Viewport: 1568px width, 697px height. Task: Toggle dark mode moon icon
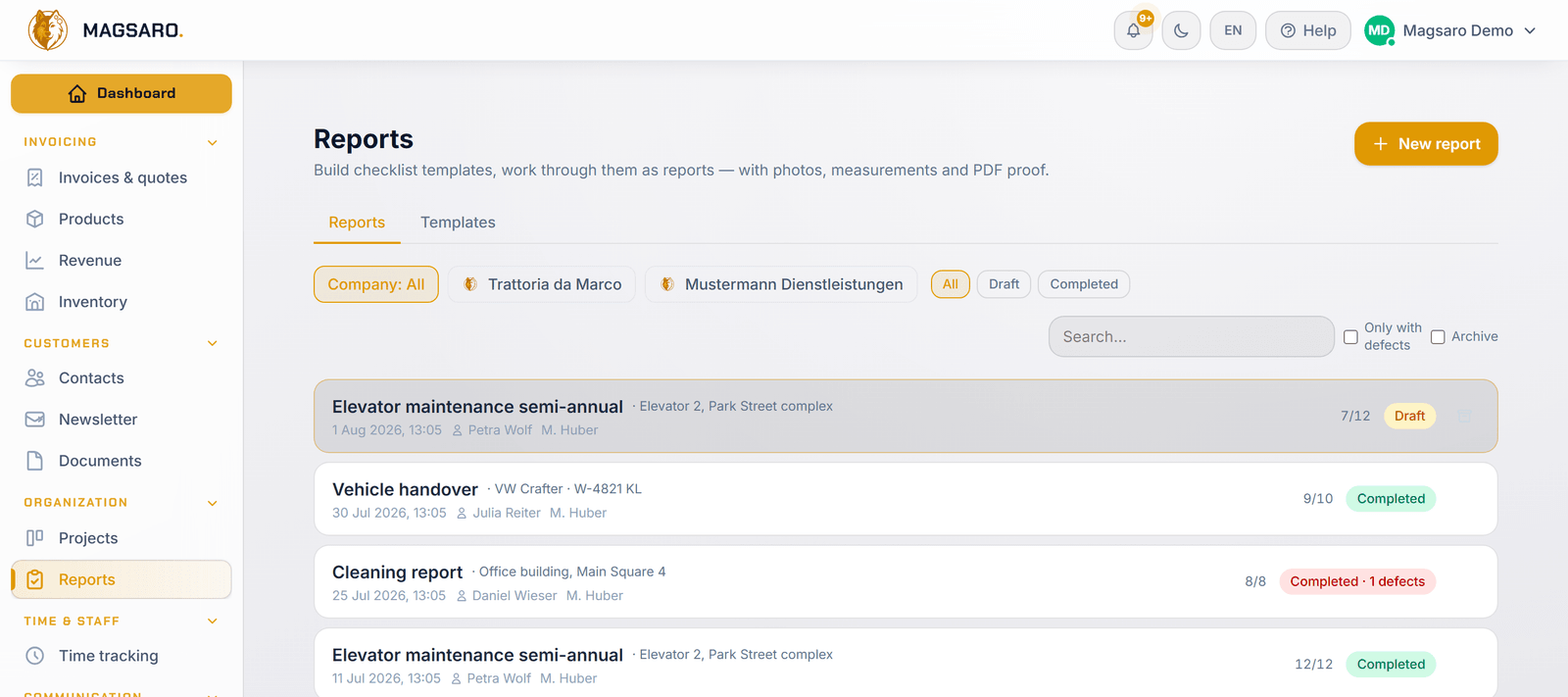(x=1181, y=30)
